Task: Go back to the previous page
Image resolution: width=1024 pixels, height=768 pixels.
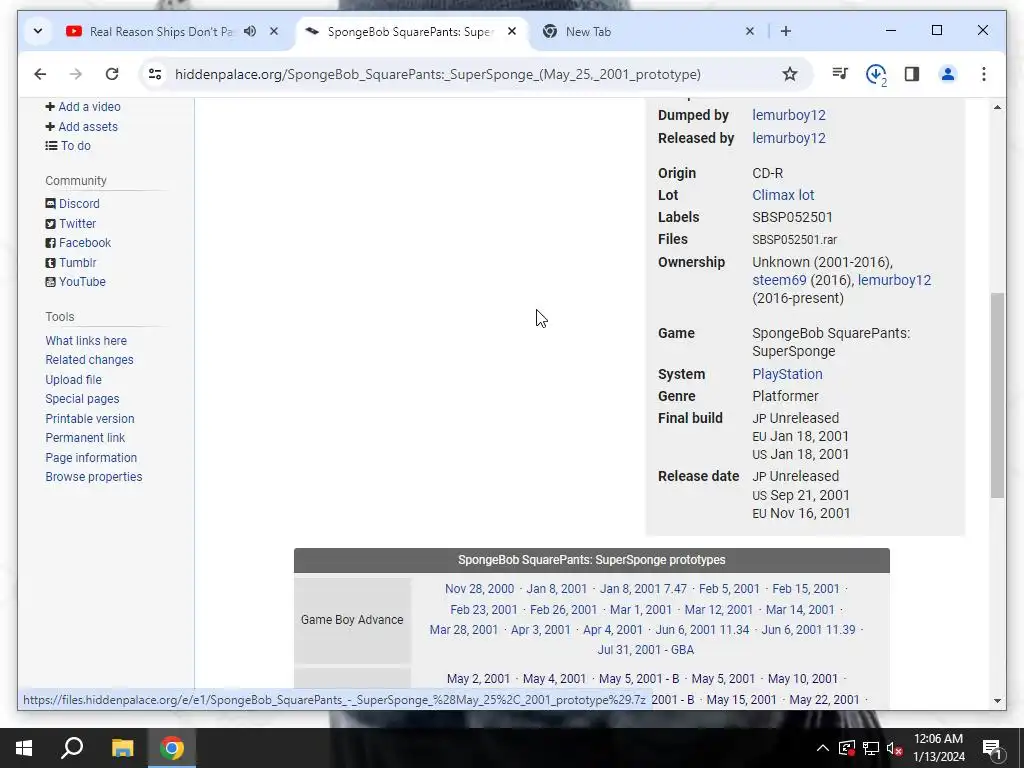Action: coord(40,74)
